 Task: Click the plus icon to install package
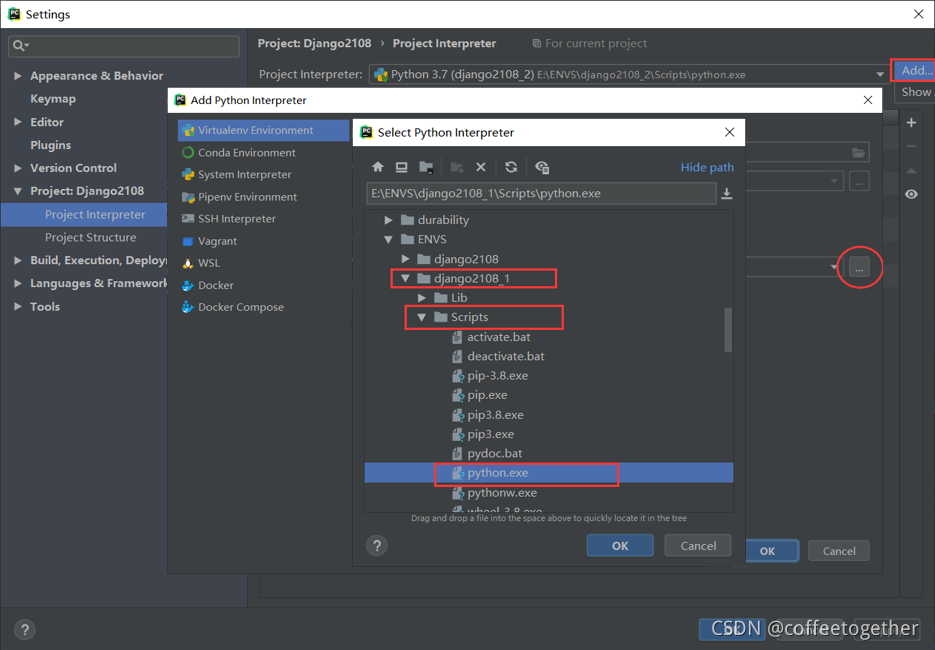pyautogui.click(x=911, y=123)
